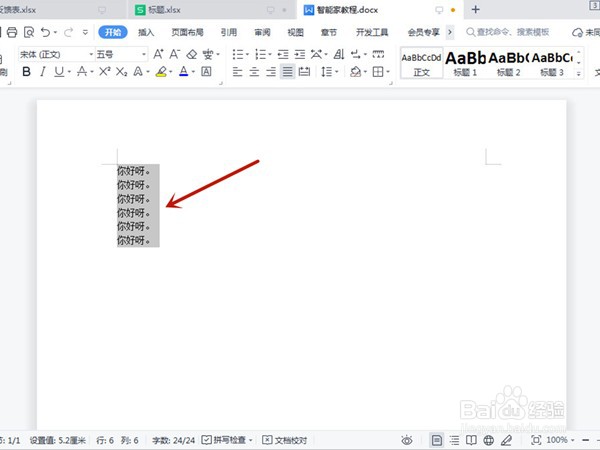Image resolution: width=600 pixels, height=450 pixels.
Task: Apply 标题 3 style
Action: click(552, 63)
